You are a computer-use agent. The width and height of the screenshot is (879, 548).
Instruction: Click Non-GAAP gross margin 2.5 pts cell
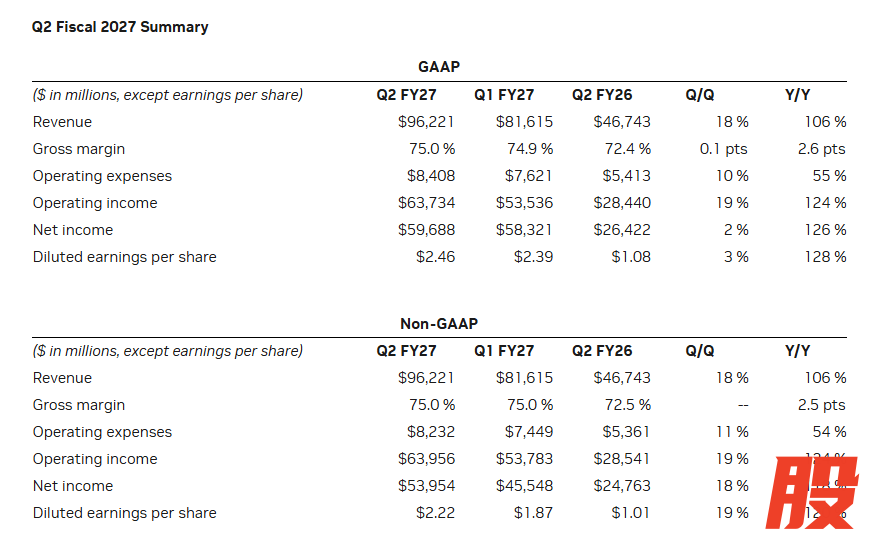(x=821, y=405)
